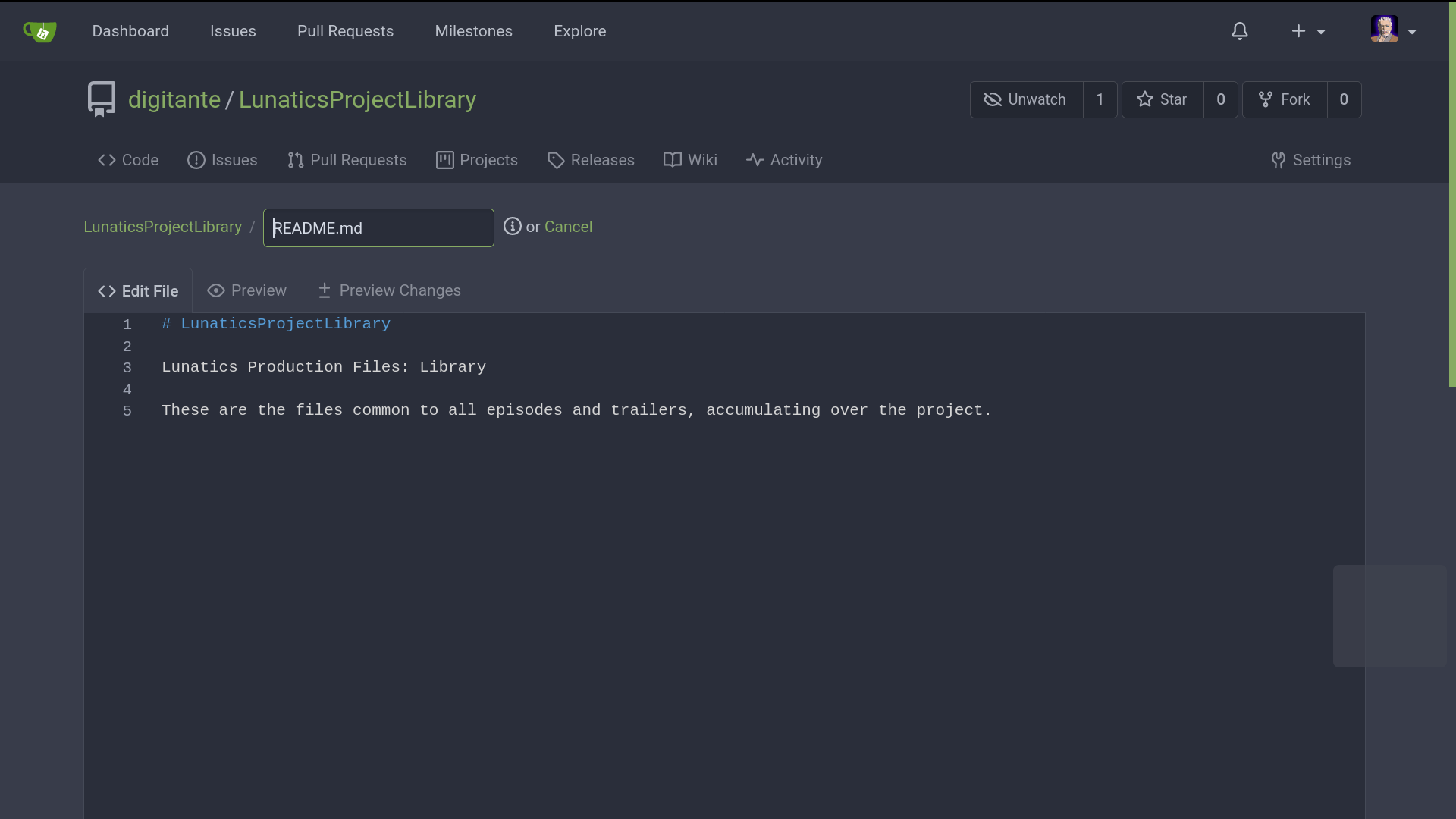Switch to Preview Changes tab
The width and height of the screenshot is (1456, 819).
389,290
